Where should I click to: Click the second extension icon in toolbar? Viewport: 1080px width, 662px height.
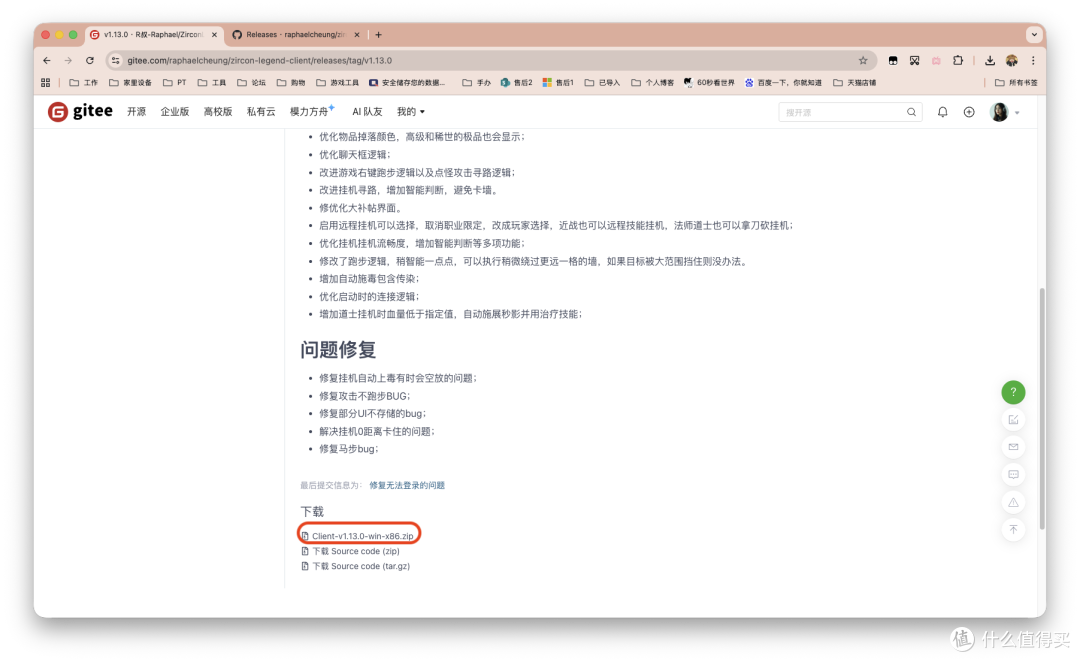coord(915,61)
